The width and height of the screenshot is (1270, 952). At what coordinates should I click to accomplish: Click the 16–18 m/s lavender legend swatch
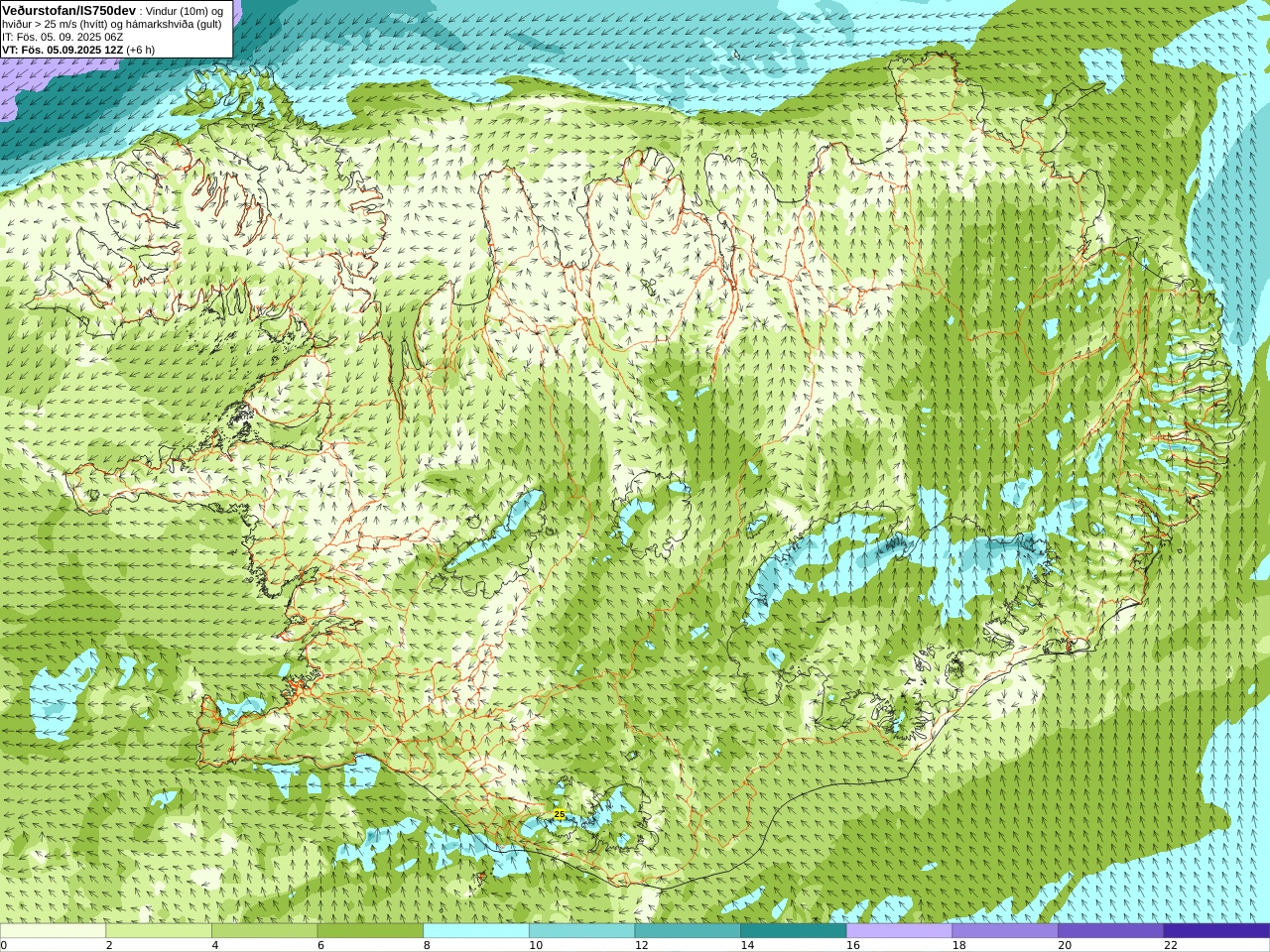point(899,931)
